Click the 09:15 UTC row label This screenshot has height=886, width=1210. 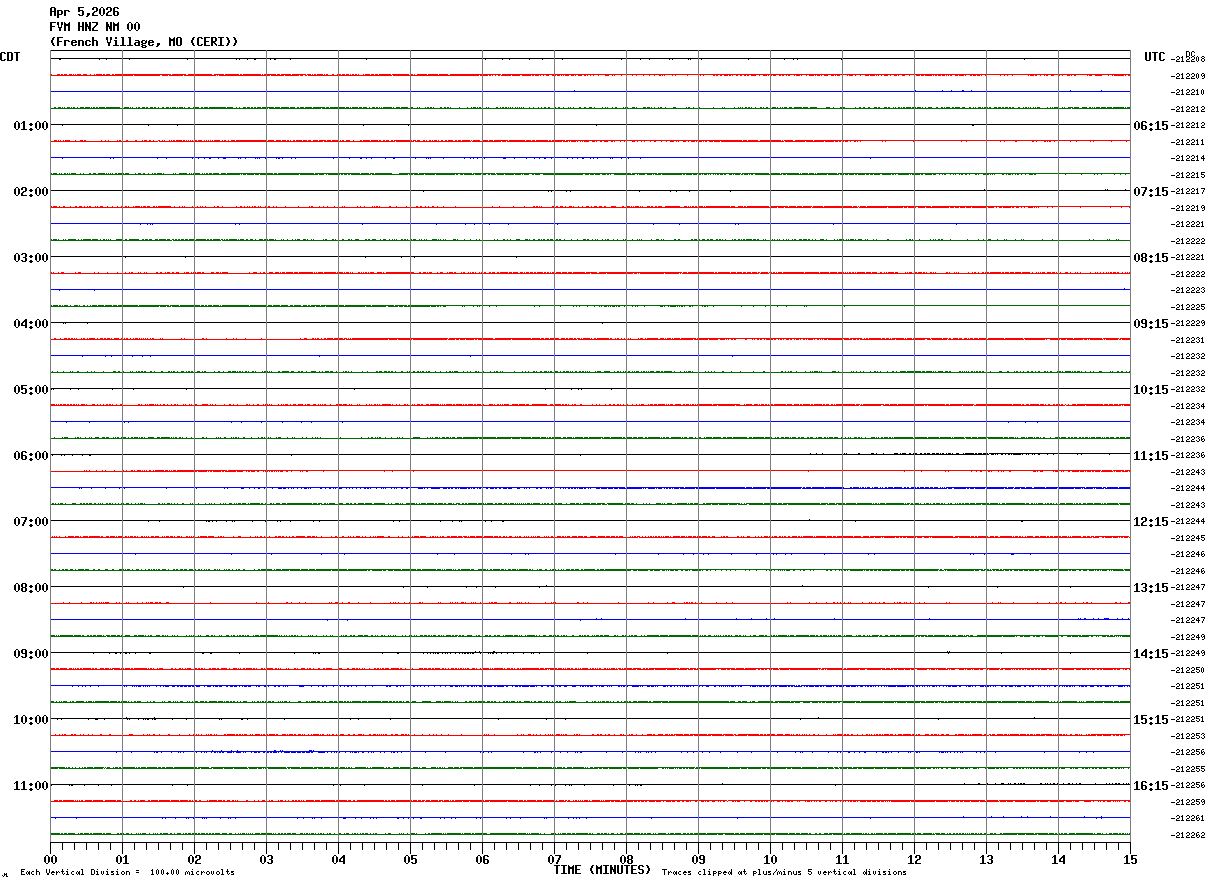[1150, 324]
